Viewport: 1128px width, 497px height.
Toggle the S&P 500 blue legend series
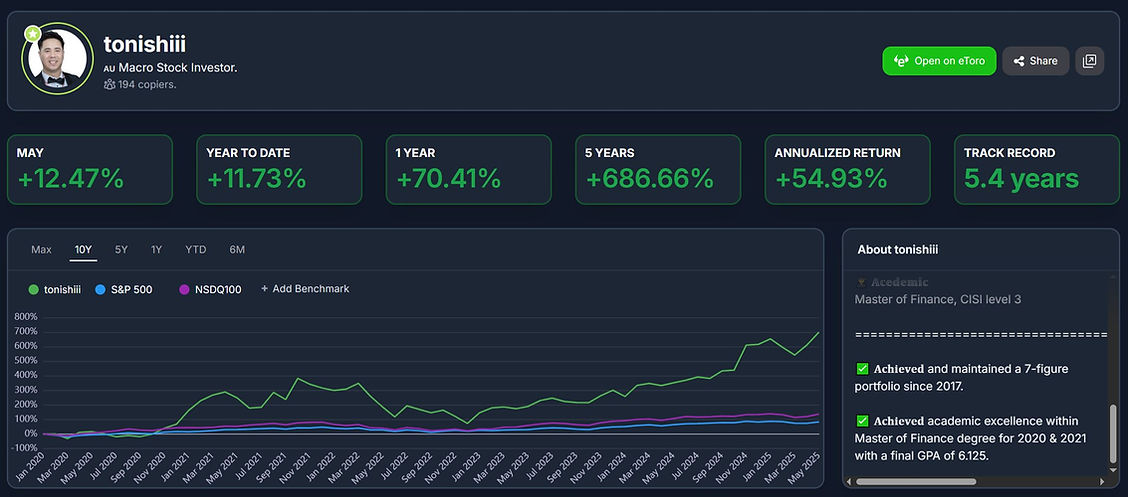click(124, 290)
